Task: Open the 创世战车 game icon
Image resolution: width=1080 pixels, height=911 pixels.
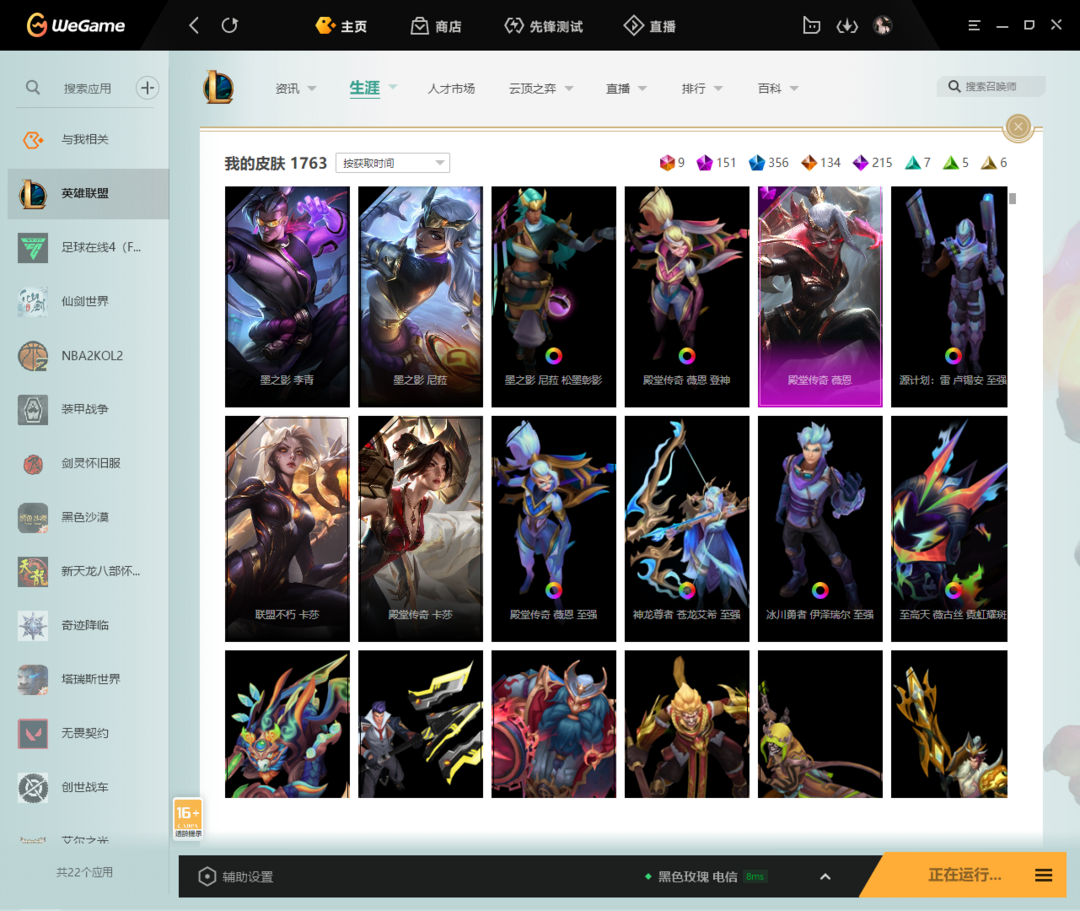Action: click(32, 787)
